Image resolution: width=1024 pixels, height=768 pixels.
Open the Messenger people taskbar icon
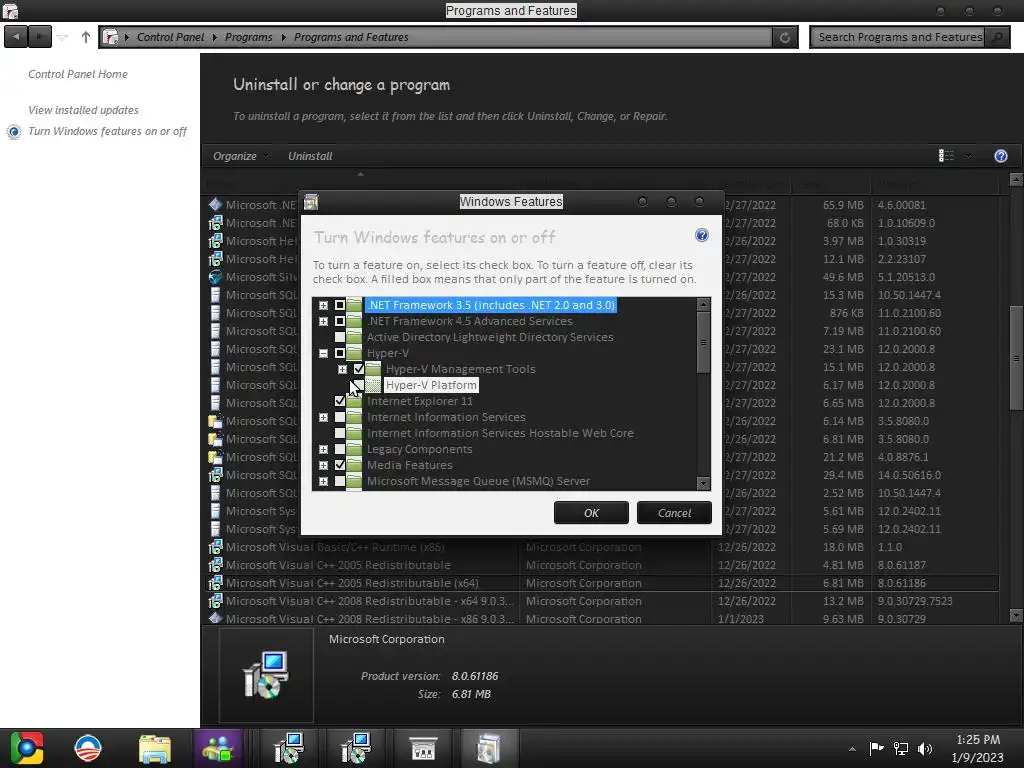point(218,748)
